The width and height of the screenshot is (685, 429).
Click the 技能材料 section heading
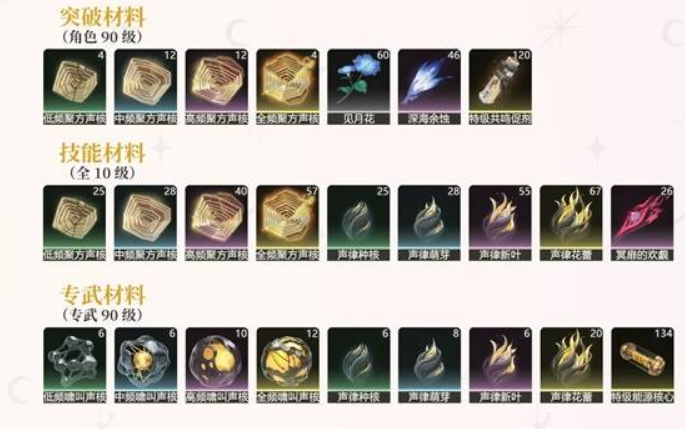(x=102, y=153)
